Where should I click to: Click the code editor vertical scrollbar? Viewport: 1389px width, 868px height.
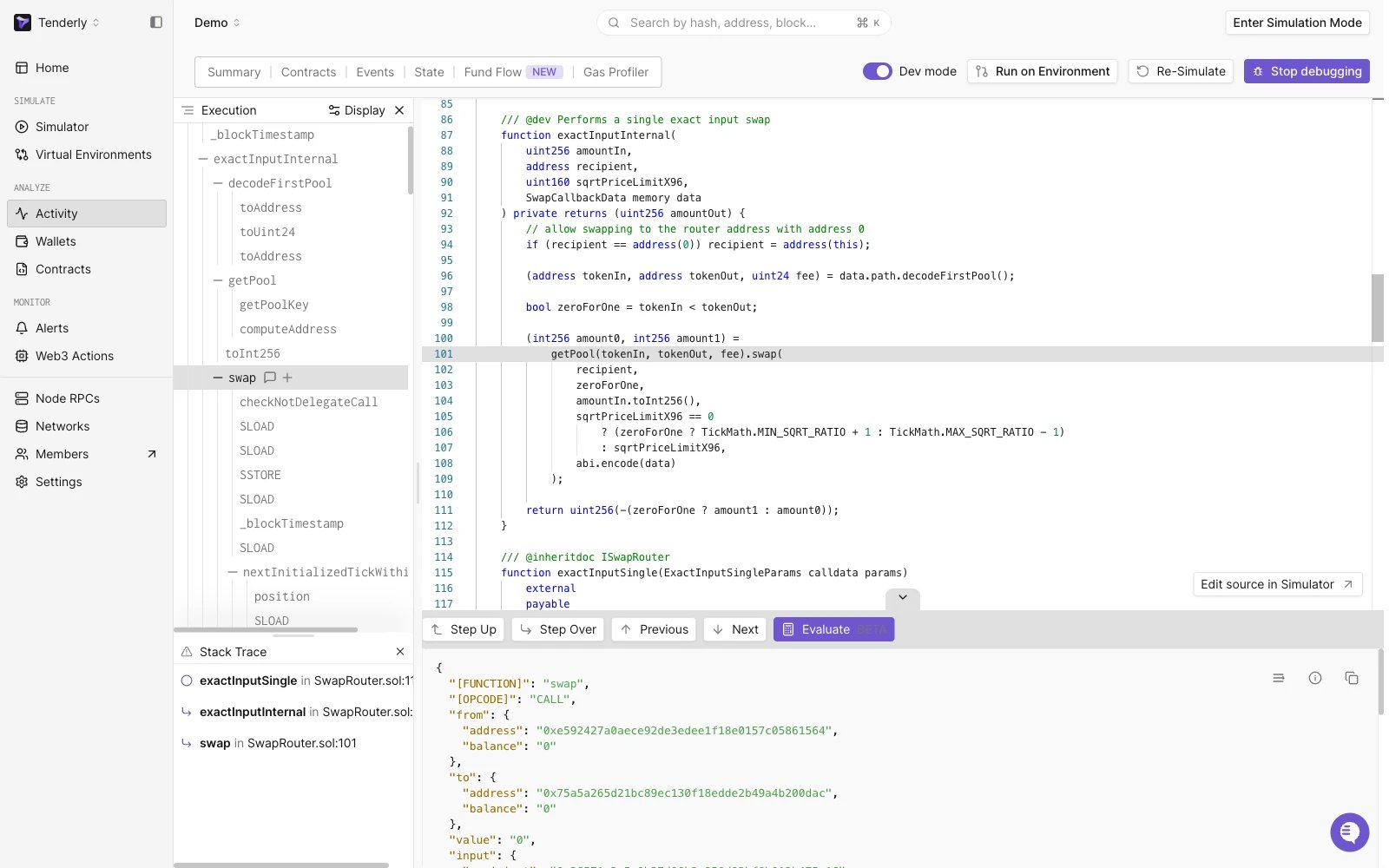coord(1378,308)
